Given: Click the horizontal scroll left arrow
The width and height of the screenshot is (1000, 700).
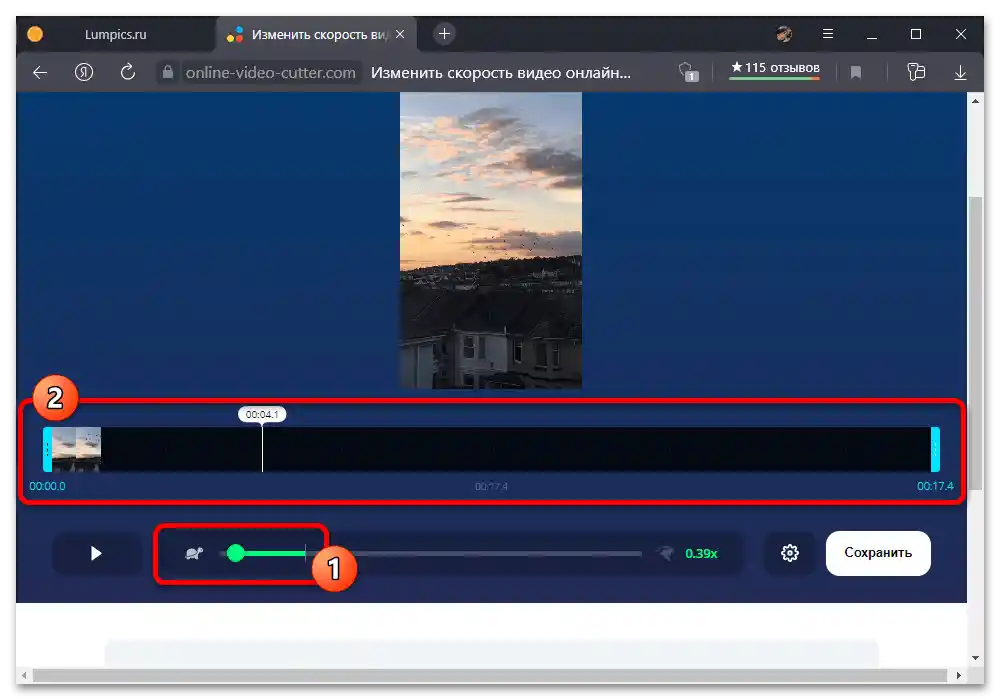Looking at the screenshot, I should [x=24, y=675].
